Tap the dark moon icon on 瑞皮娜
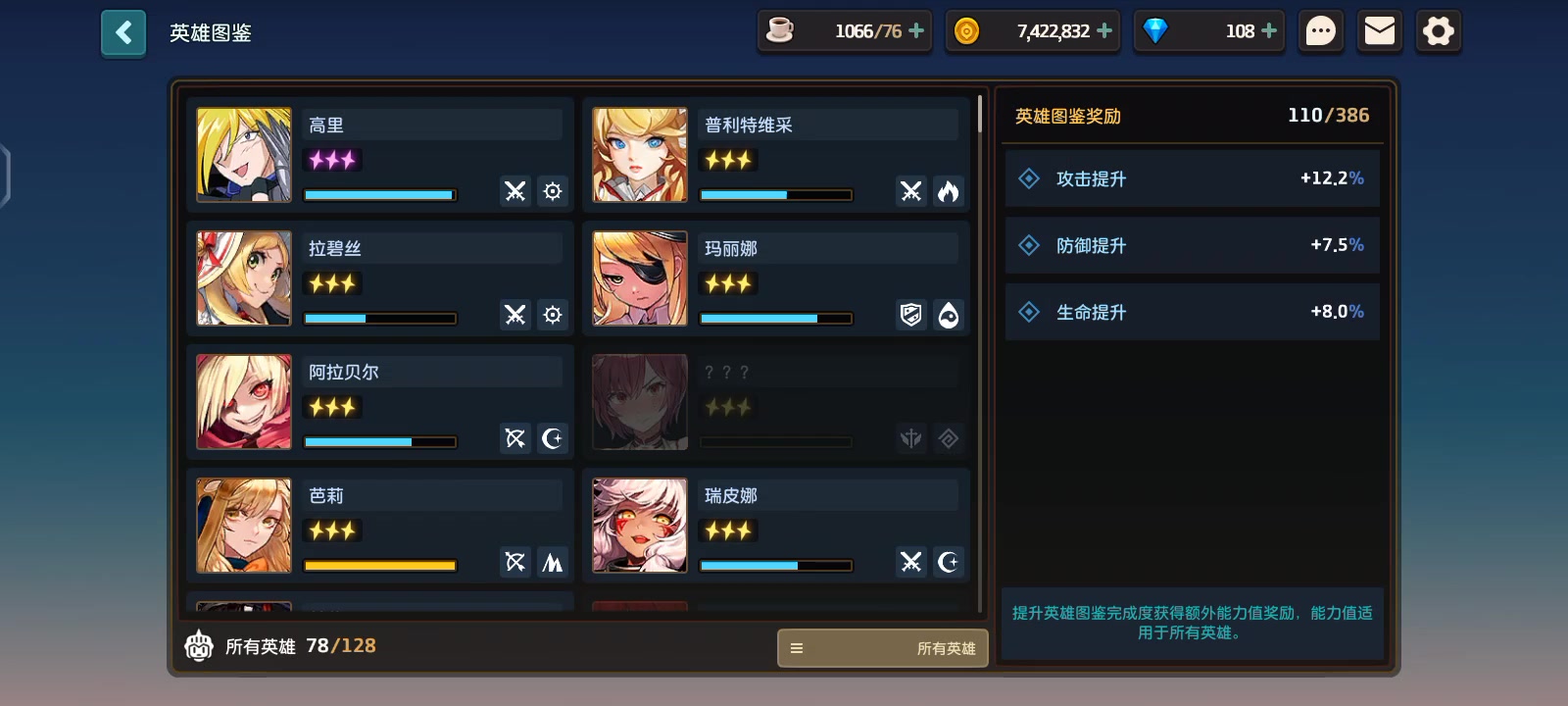The height and width of the screenshot is (706, 1568). (x=949, y=562)
